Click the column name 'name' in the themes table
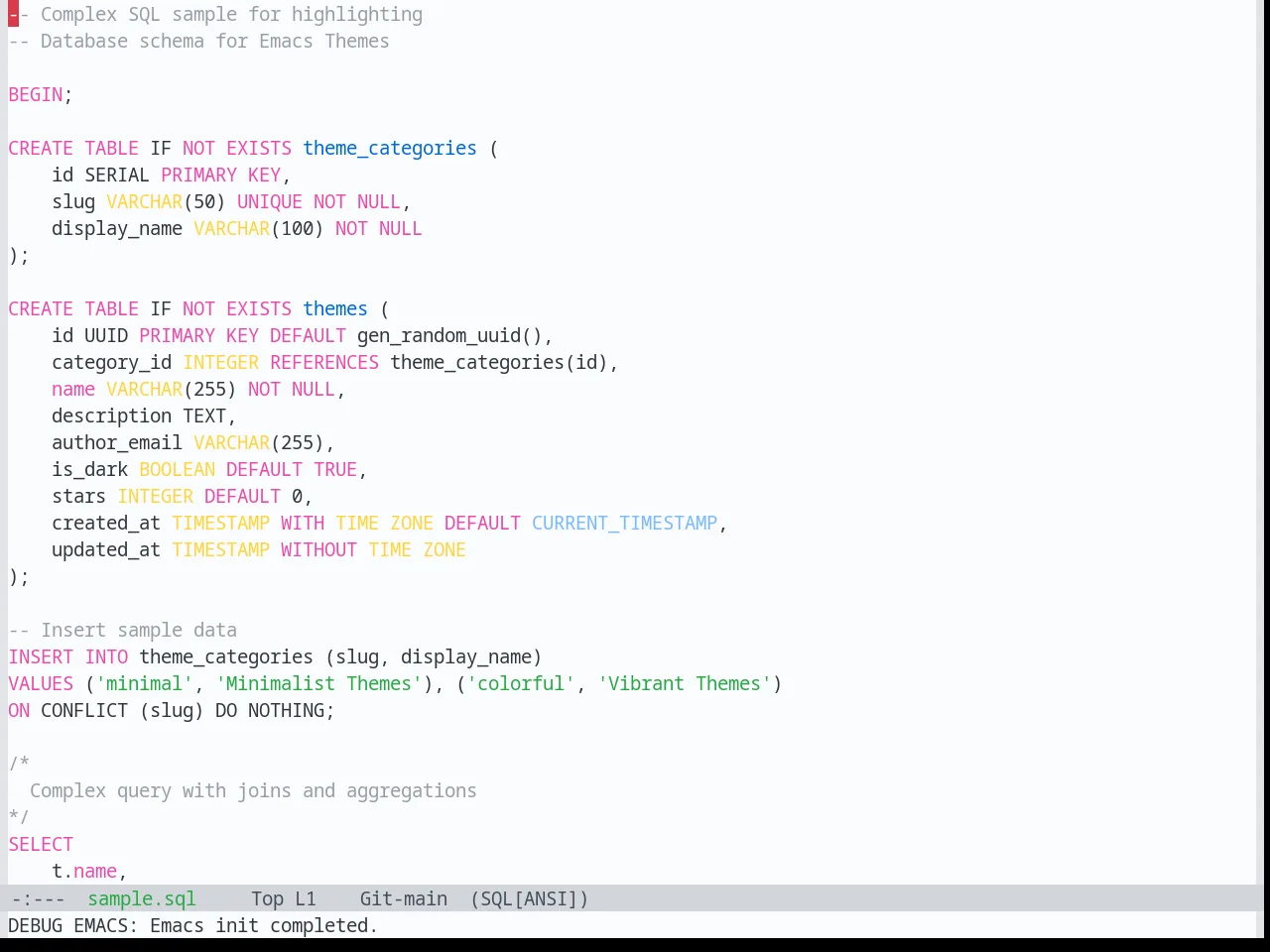Viewport: 1270px width, 952px height. (x=73, y=389)
